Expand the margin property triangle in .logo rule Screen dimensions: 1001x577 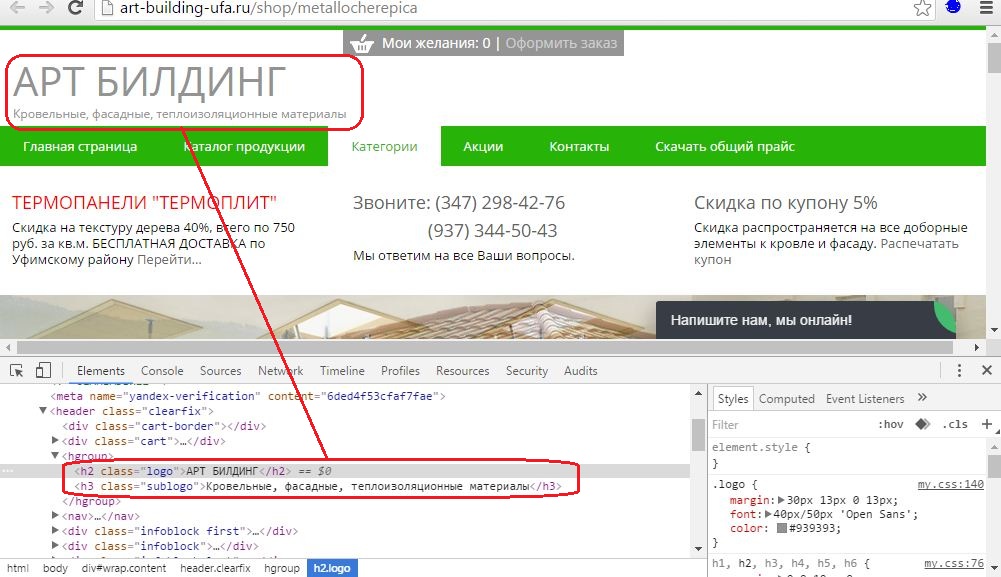[781, 500]
